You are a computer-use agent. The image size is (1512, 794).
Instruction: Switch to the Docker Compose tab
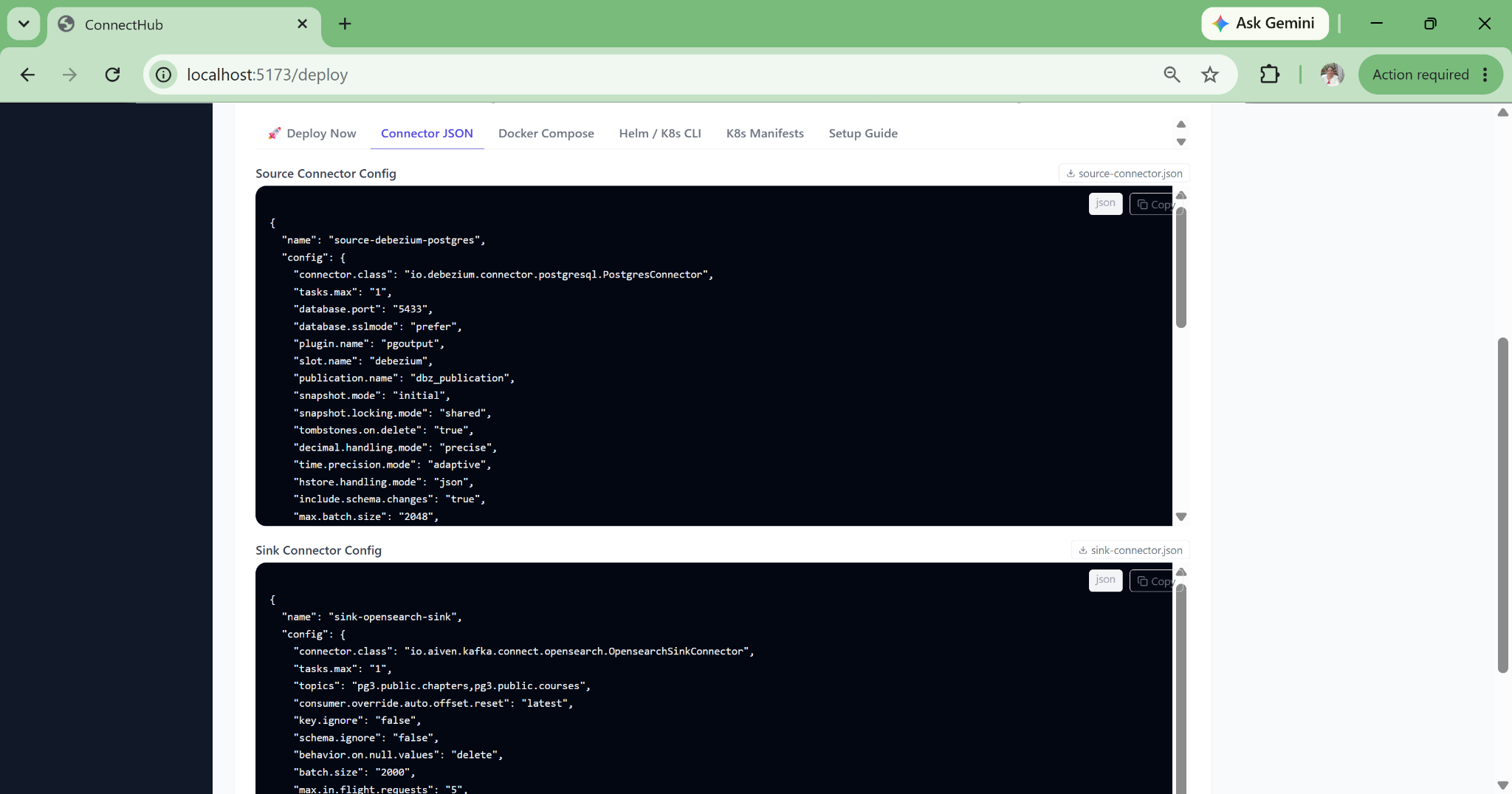coord(546,134)
